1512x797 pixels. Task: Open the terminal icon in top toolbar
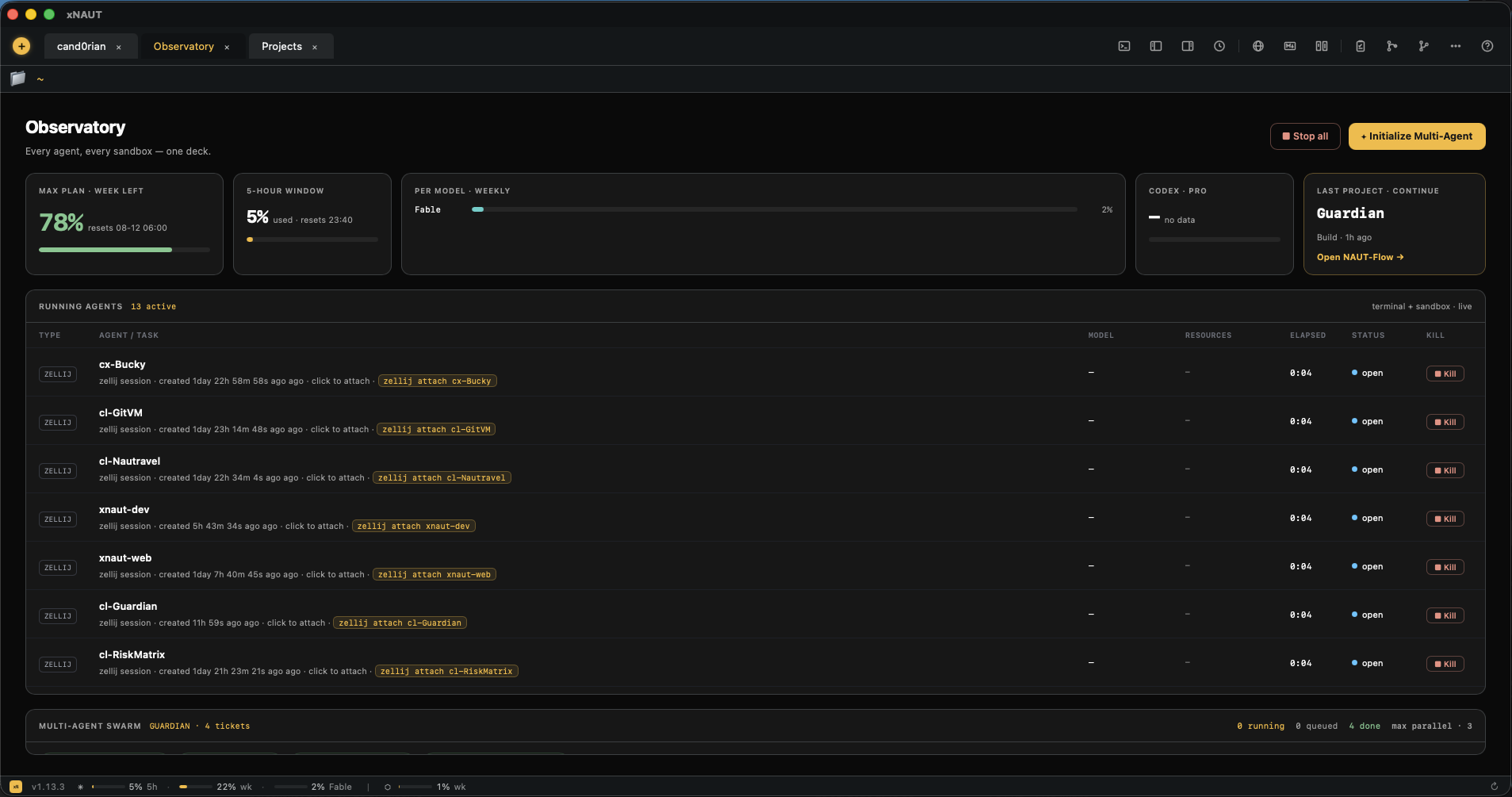pos(1124,46)
